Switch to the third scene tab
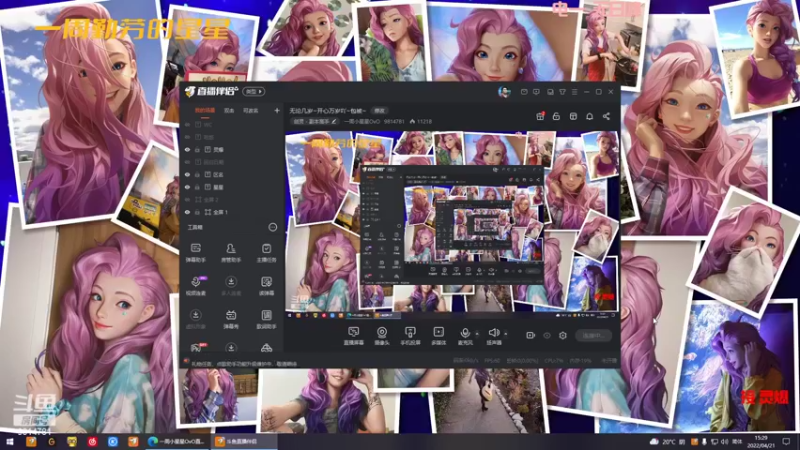This screenshot has width=800, height=450. 251,110
